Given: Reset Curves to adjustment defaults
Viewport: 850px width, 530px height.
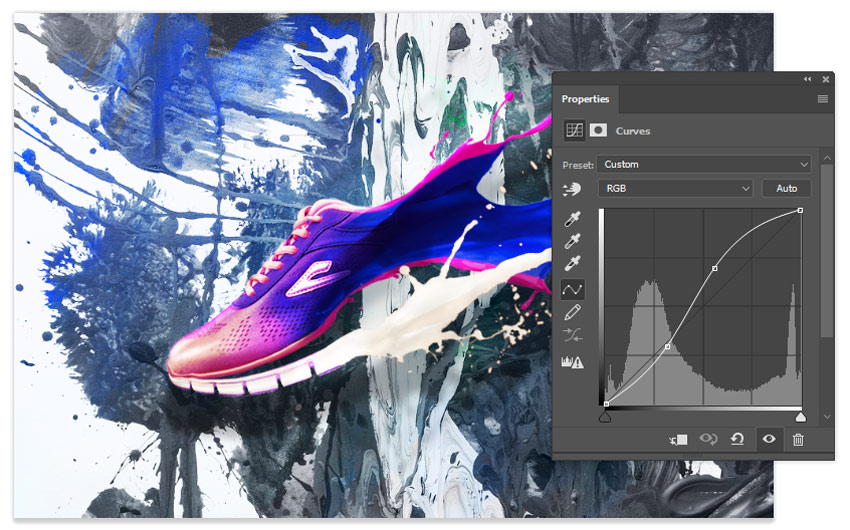Looking at the screenshot, I should pyautogui.click(x=737, y=439).
